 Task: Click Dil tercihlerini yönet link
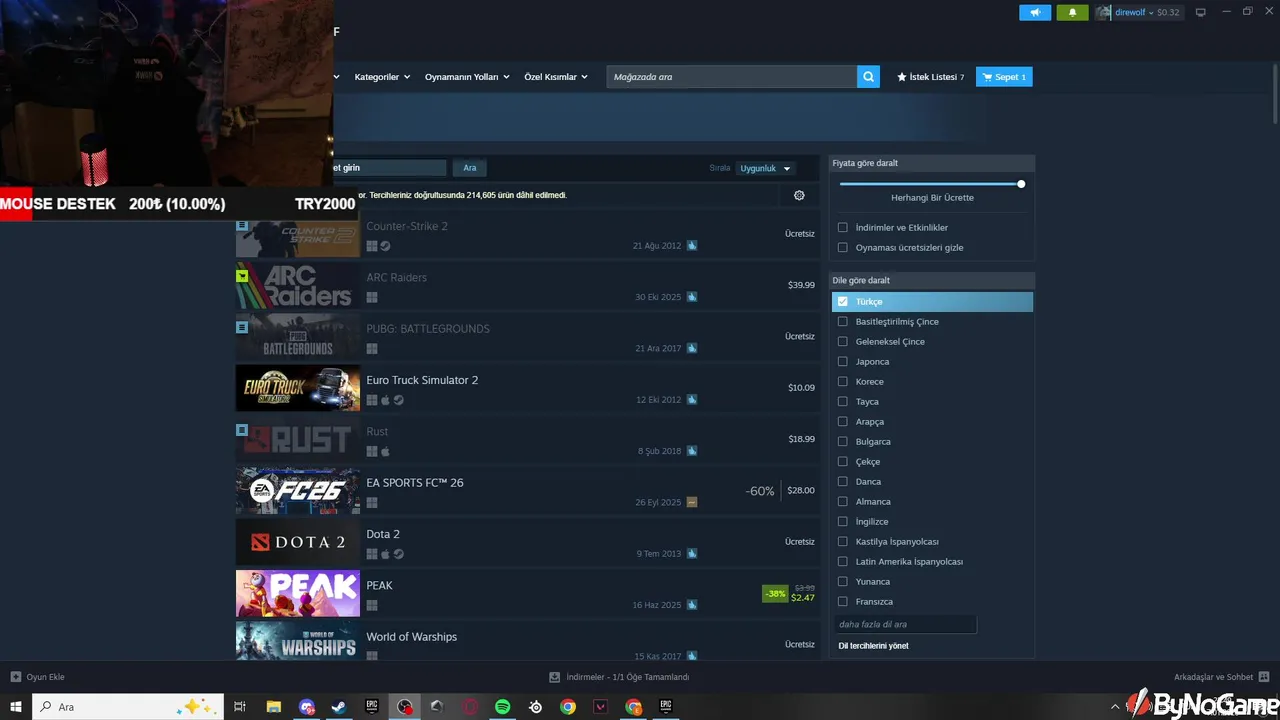click(x=873, y=646)
